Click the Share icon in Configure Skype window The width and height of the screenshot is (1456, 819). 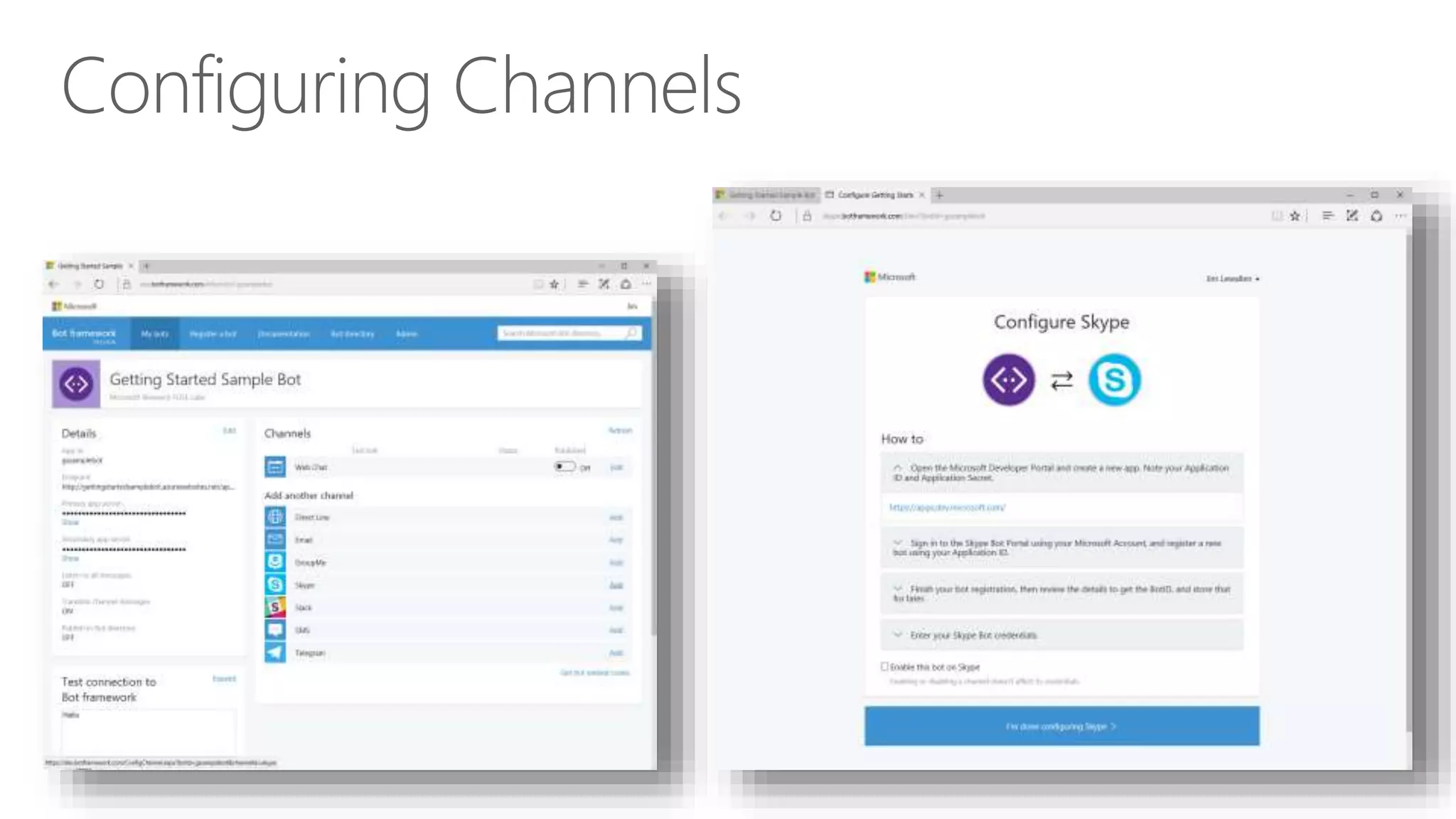[1376, 215]
